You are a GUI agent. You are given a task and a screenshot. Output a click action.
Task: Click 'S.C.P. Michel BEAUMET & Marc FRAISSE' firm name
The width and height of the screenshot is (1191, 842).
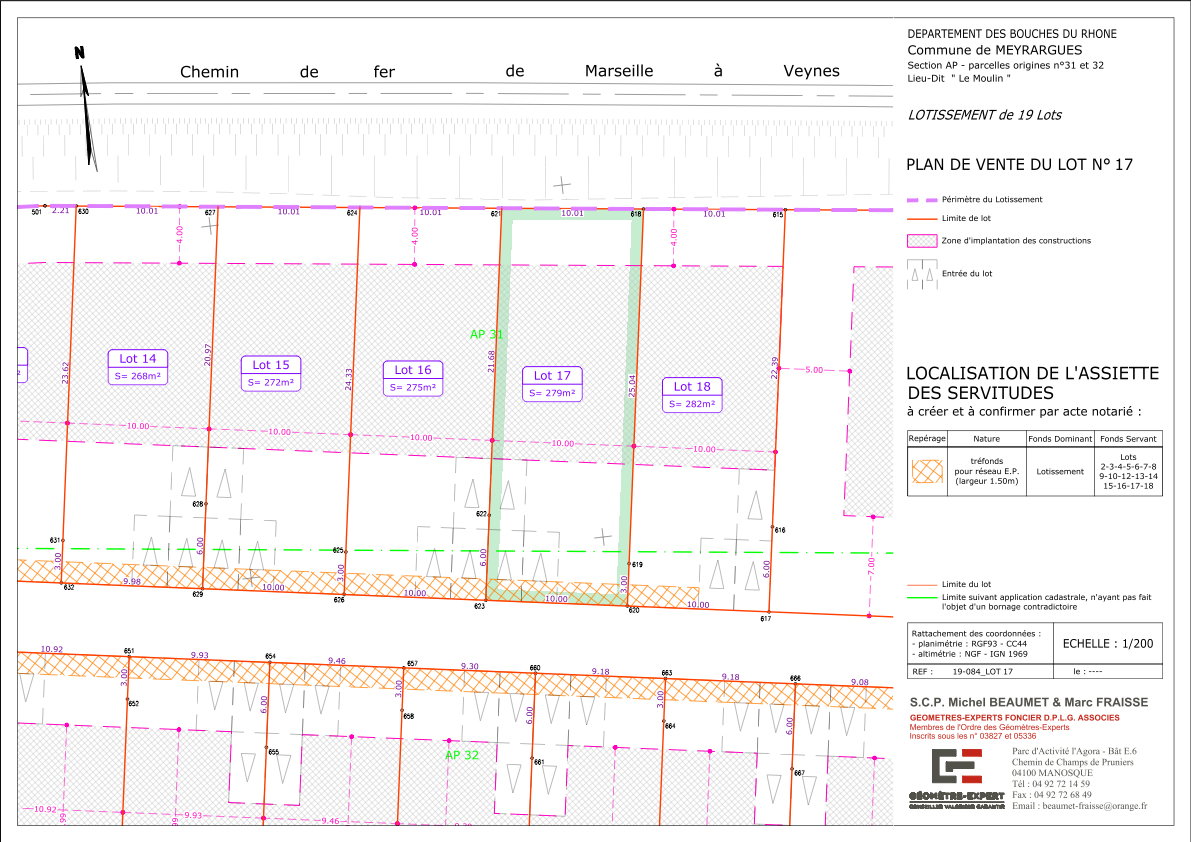click(x=1029, y=702)
